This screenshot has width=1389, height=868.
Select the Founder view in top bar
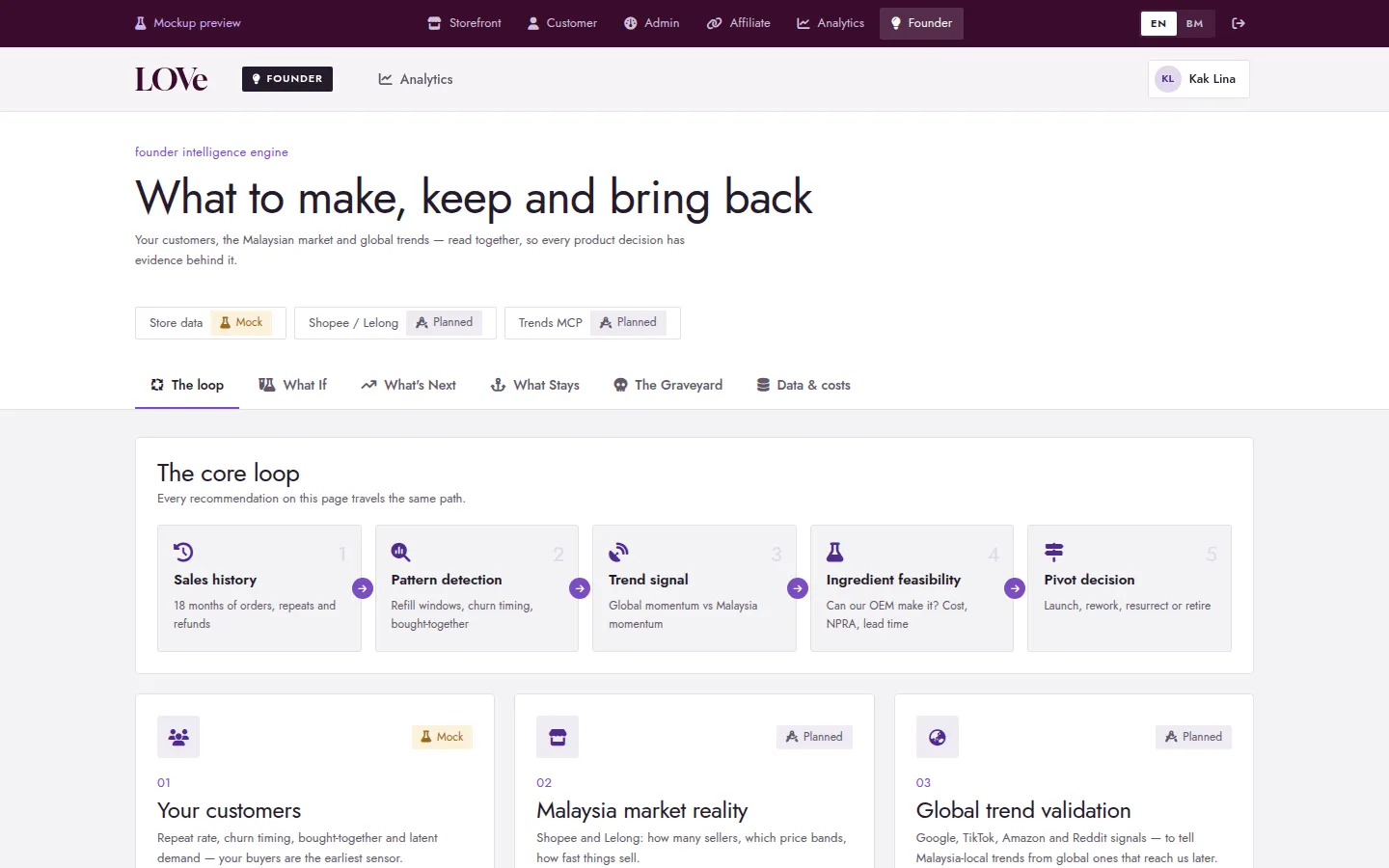(x=921, y=23)
